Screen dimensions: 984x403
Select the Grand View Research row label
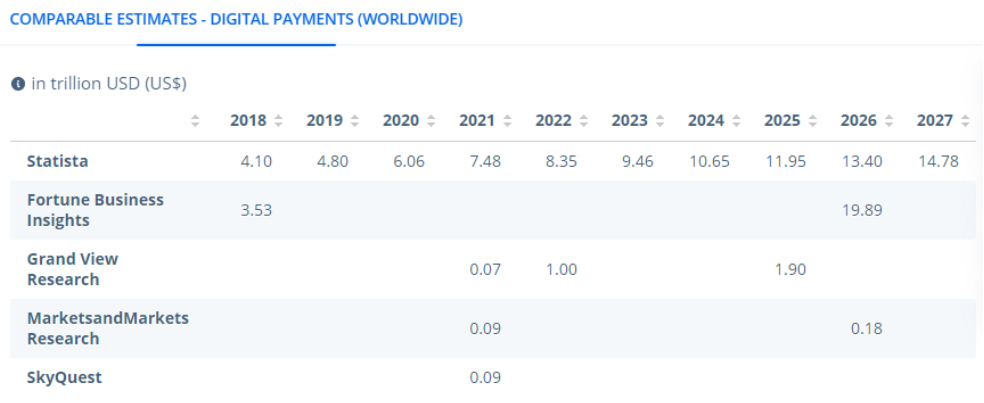73,269
